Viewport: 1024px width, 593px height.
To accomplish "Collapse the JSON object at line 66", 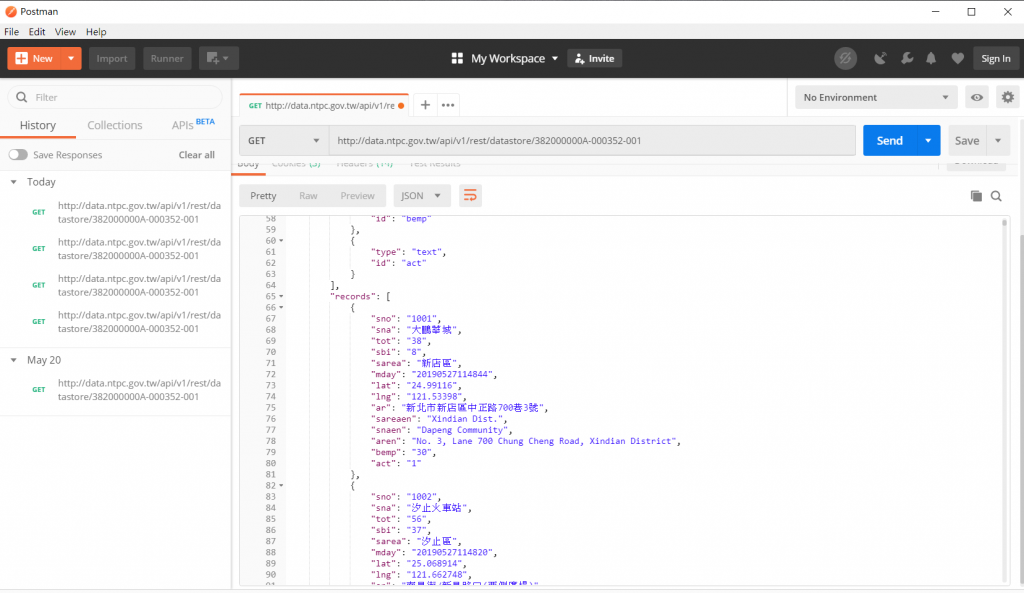I will 281,308.
